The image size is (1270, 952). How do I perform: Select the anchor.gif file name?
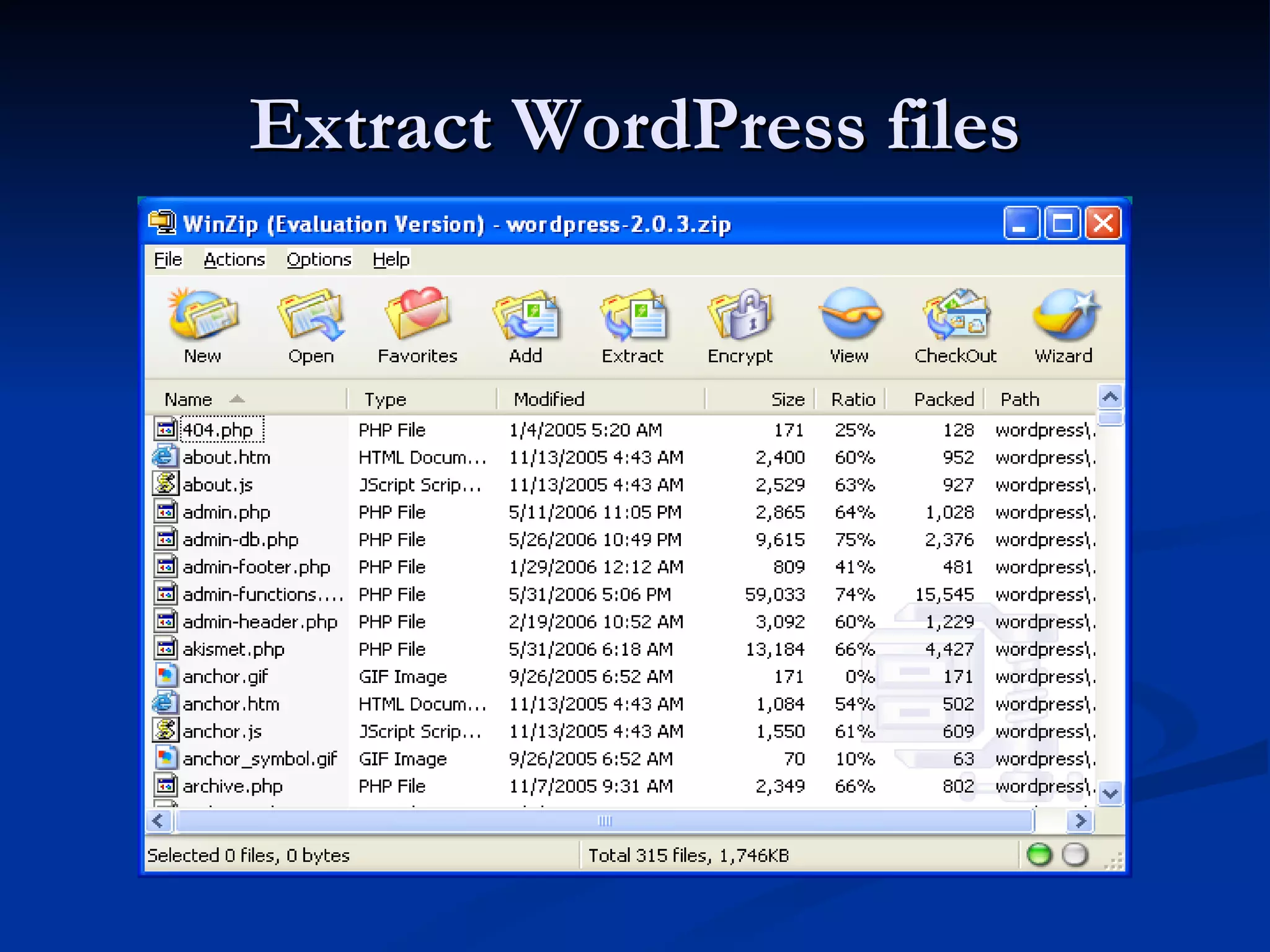click(225, 676)
